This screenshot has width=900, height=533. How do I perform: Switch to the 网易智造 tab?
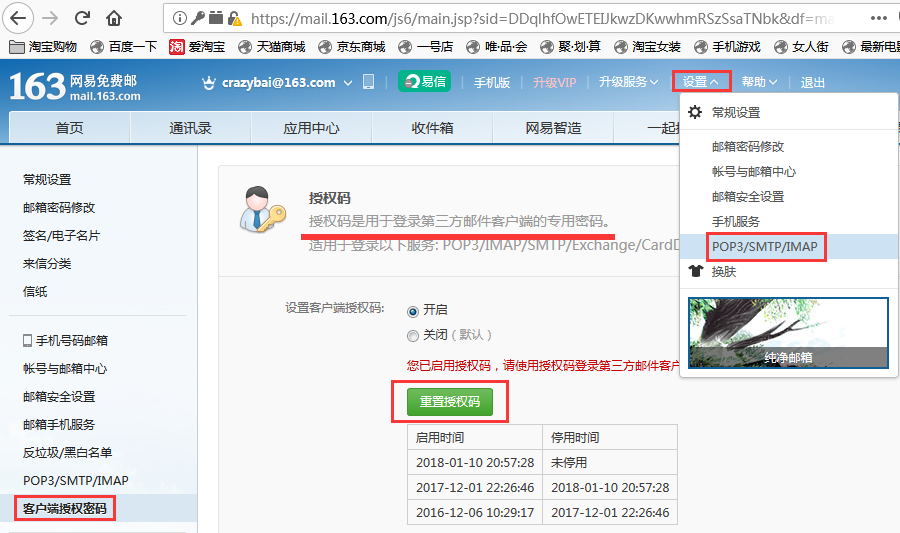coord(553,127)
